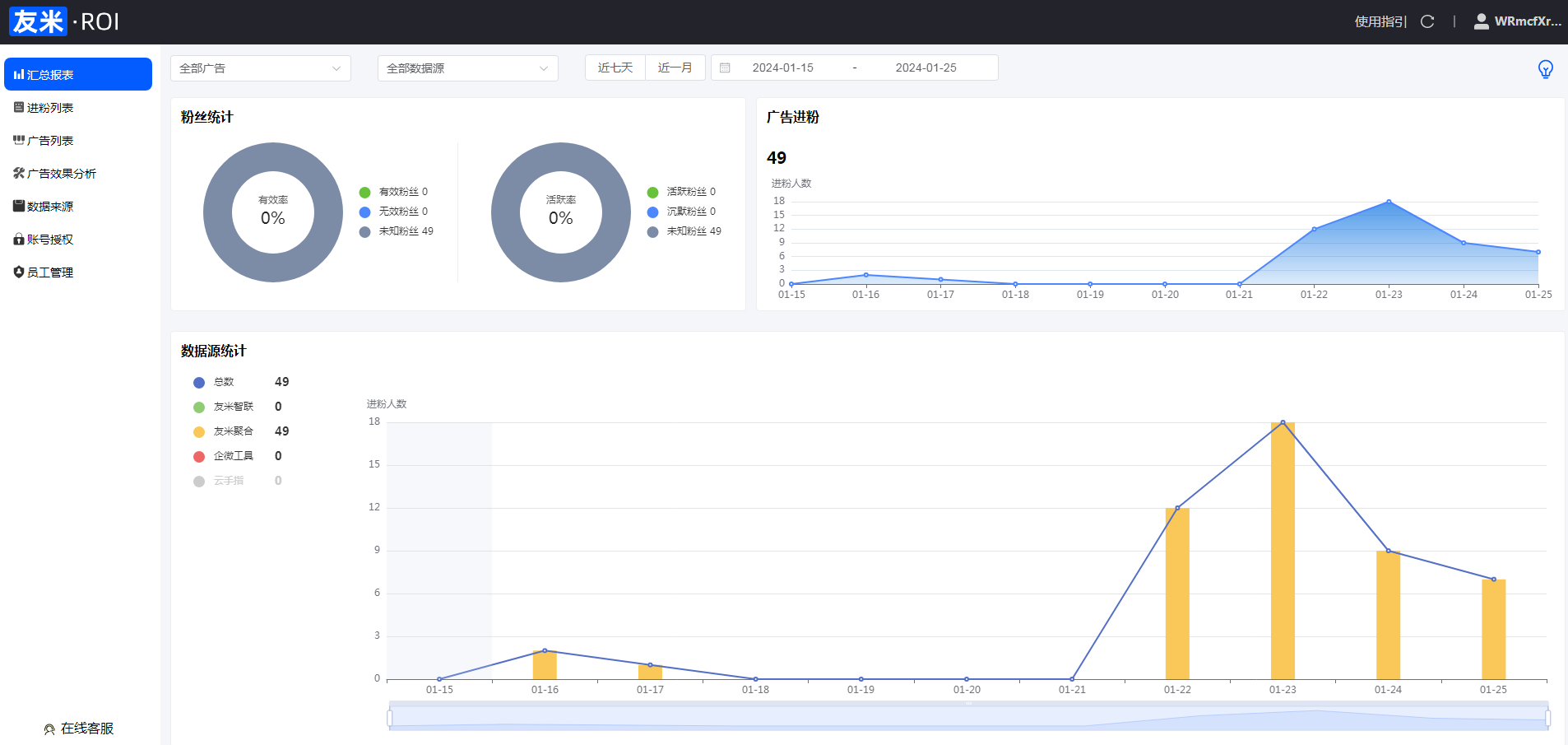This screenshot has height=745, width=1568.
Task: Expand the 全部广告 dropdown
Action: tap(260, 68)
